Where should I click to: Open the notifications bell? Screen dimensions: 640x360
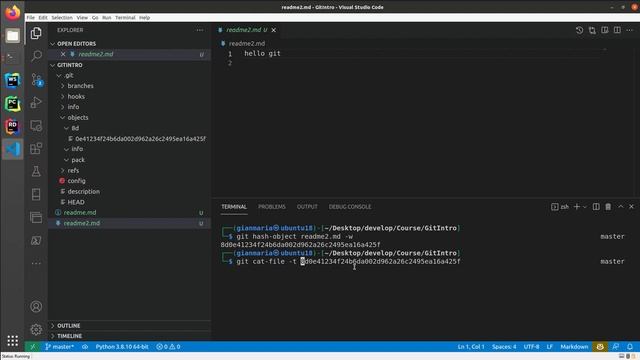coord(630,347)
